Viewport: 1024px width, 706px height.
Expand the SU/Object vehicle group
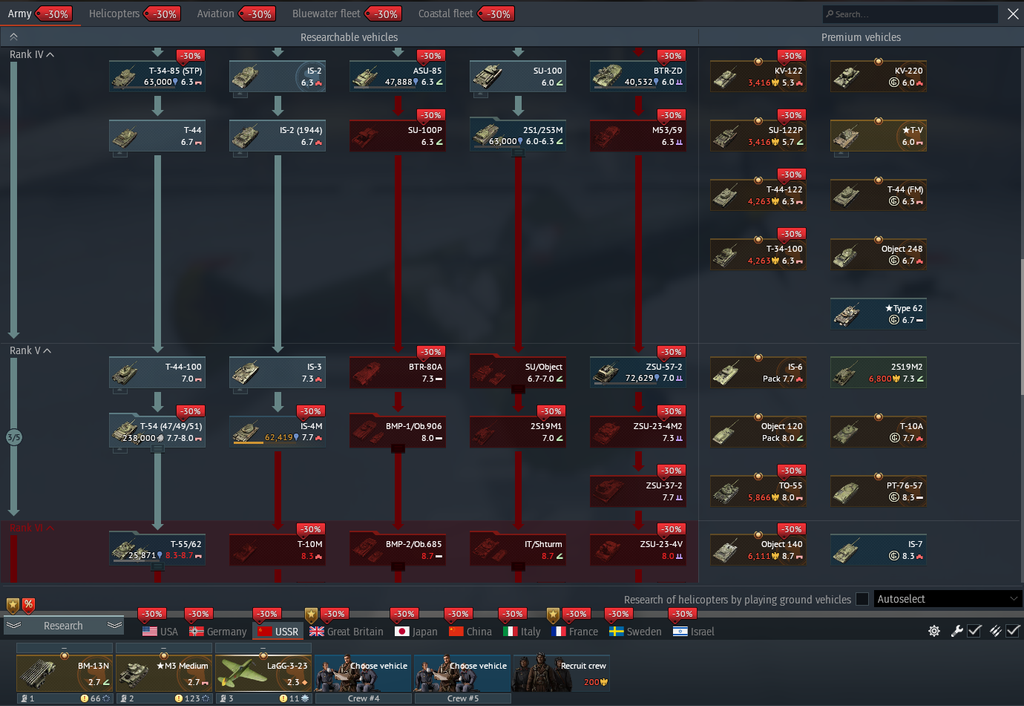point(518,372)
